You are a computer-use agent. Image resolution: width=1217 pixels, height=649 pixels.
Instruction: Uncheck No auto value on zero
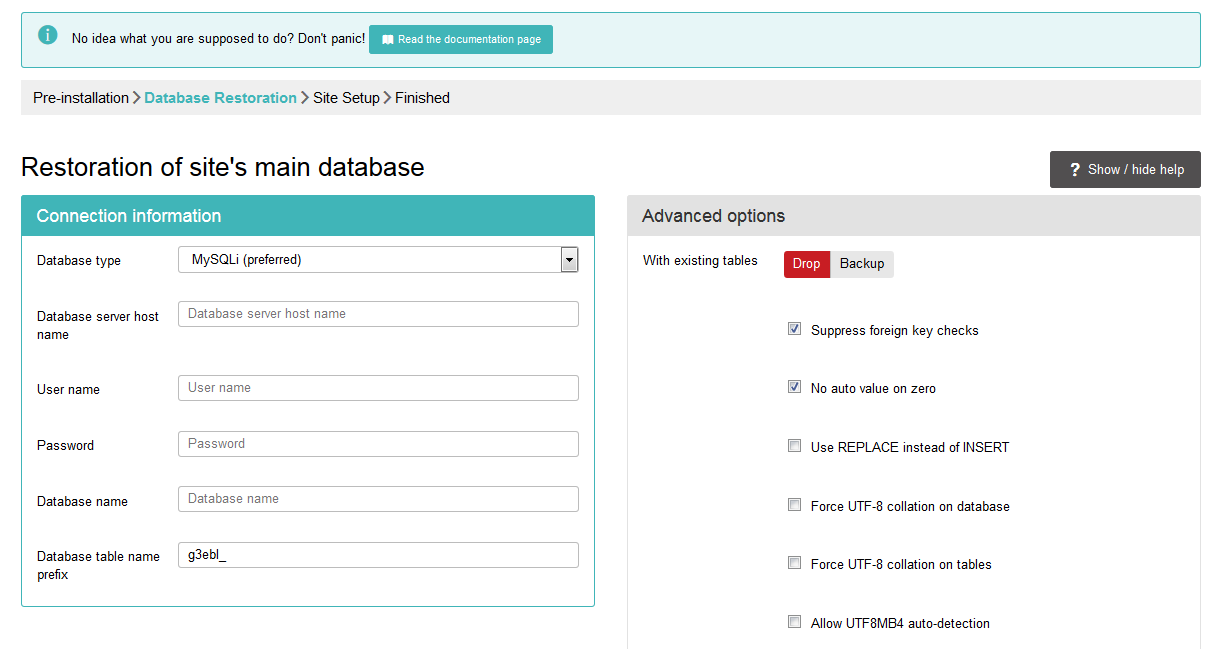pos(794,387)
